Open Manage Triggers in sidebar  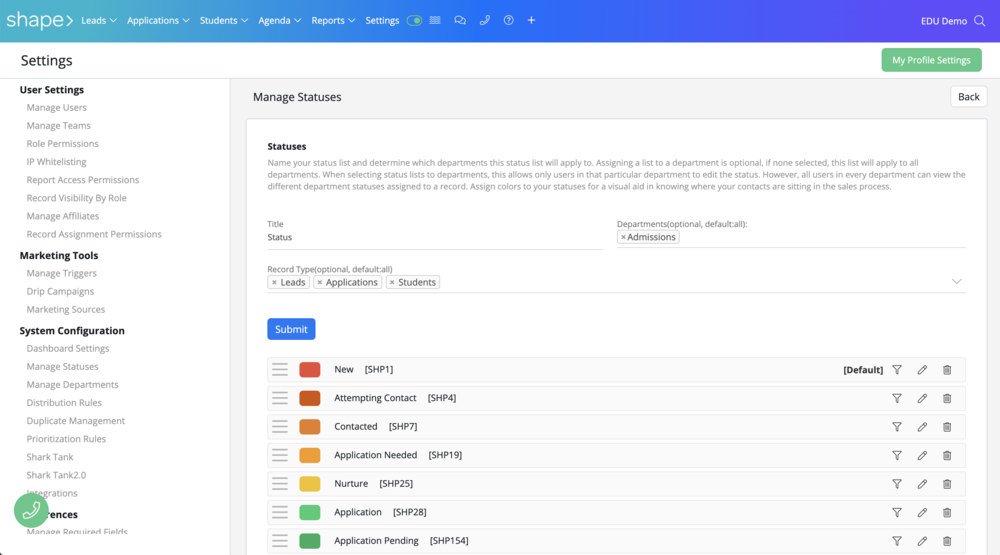click(x=62, y=273)
